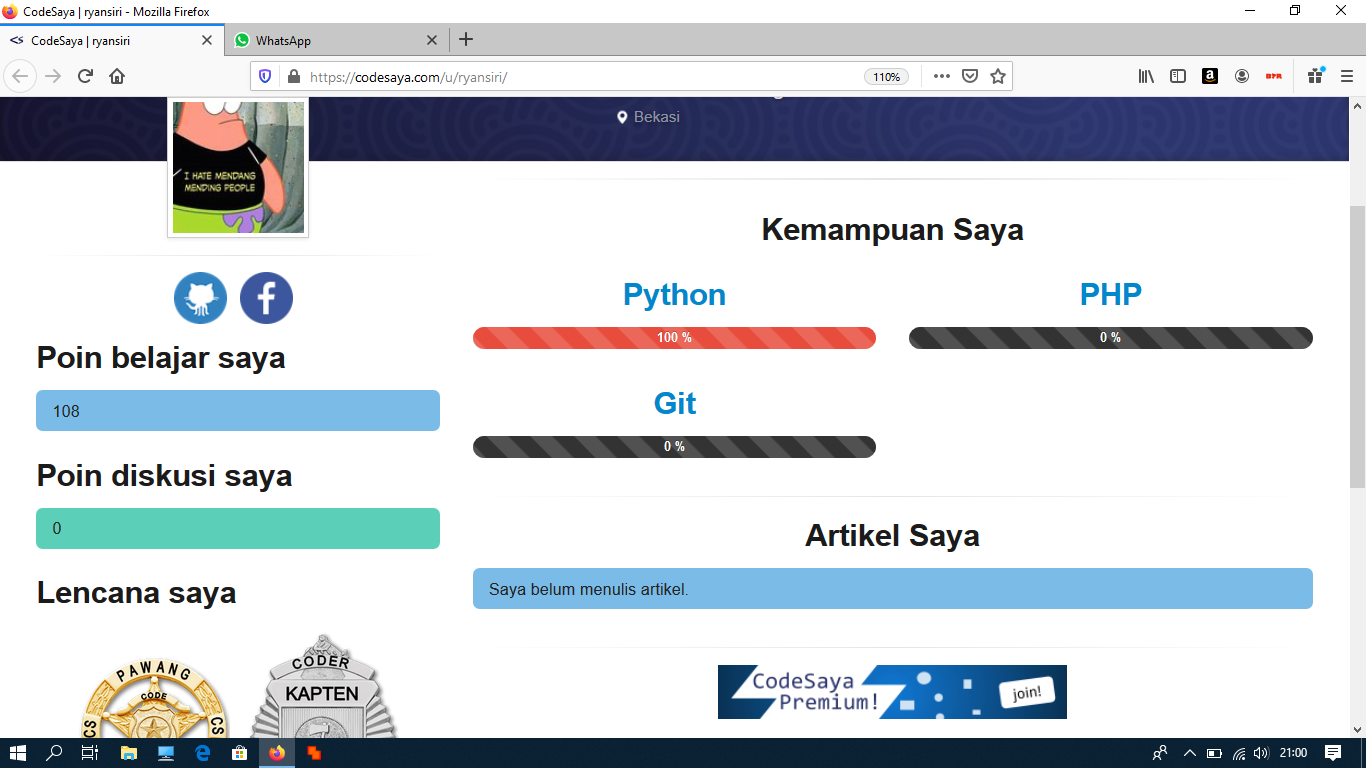Bookmark this page with star
The width and height of the screenshot is (1366, 768).
(997, 76)
